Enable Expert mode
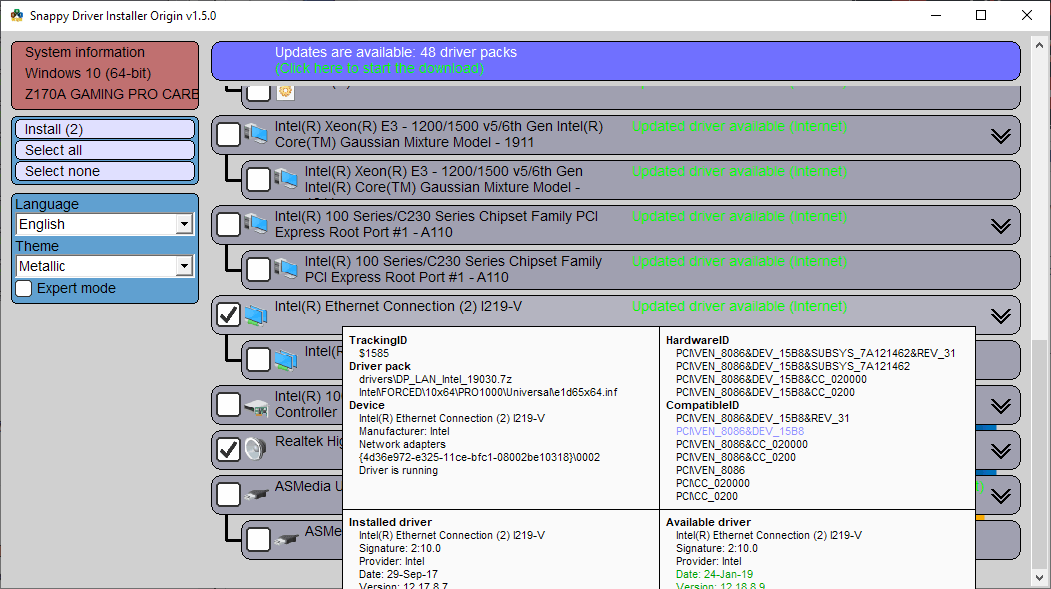The image size is (1051, 589). click(x=24, y=288)
